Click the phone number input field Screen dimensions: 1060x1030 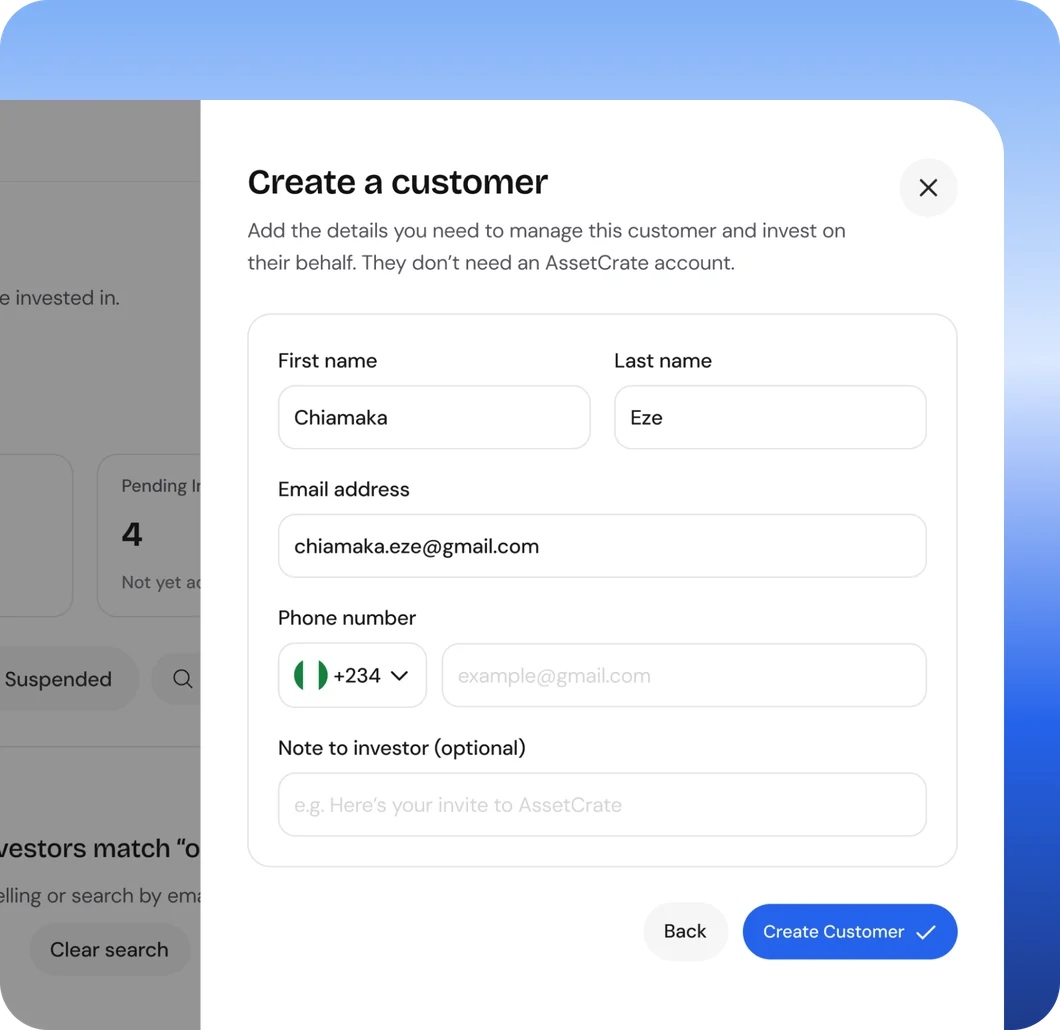pos(683,675)
